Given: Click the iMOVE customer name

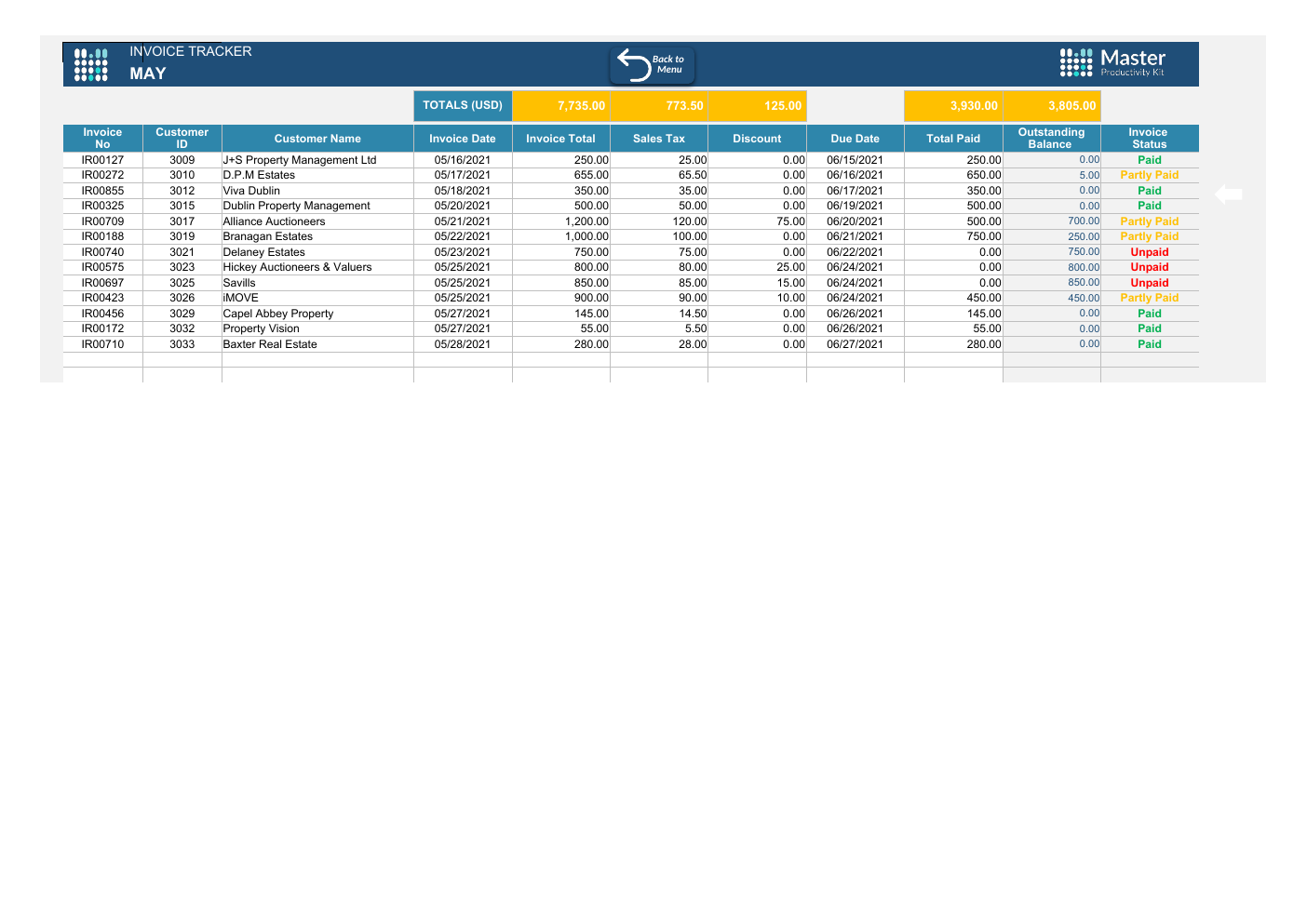Looking at the screenshot, I should tap(317, 298).
